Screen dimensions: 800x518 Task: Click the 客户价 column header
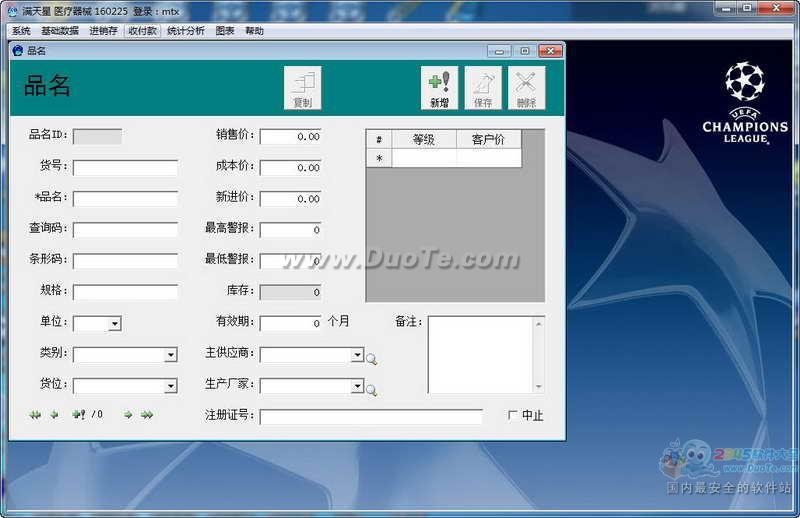click(x=488, y=139)
